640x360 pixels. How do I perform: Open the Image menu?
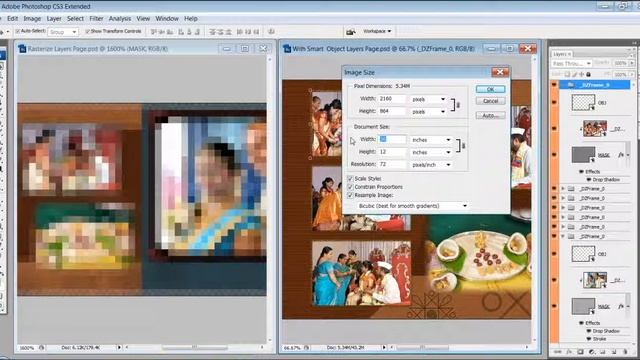[x=32, y=18]
